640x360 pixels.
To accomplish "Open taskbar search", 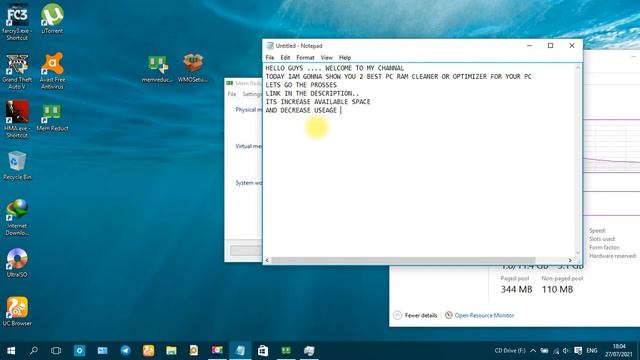I will tap(34, 351).
